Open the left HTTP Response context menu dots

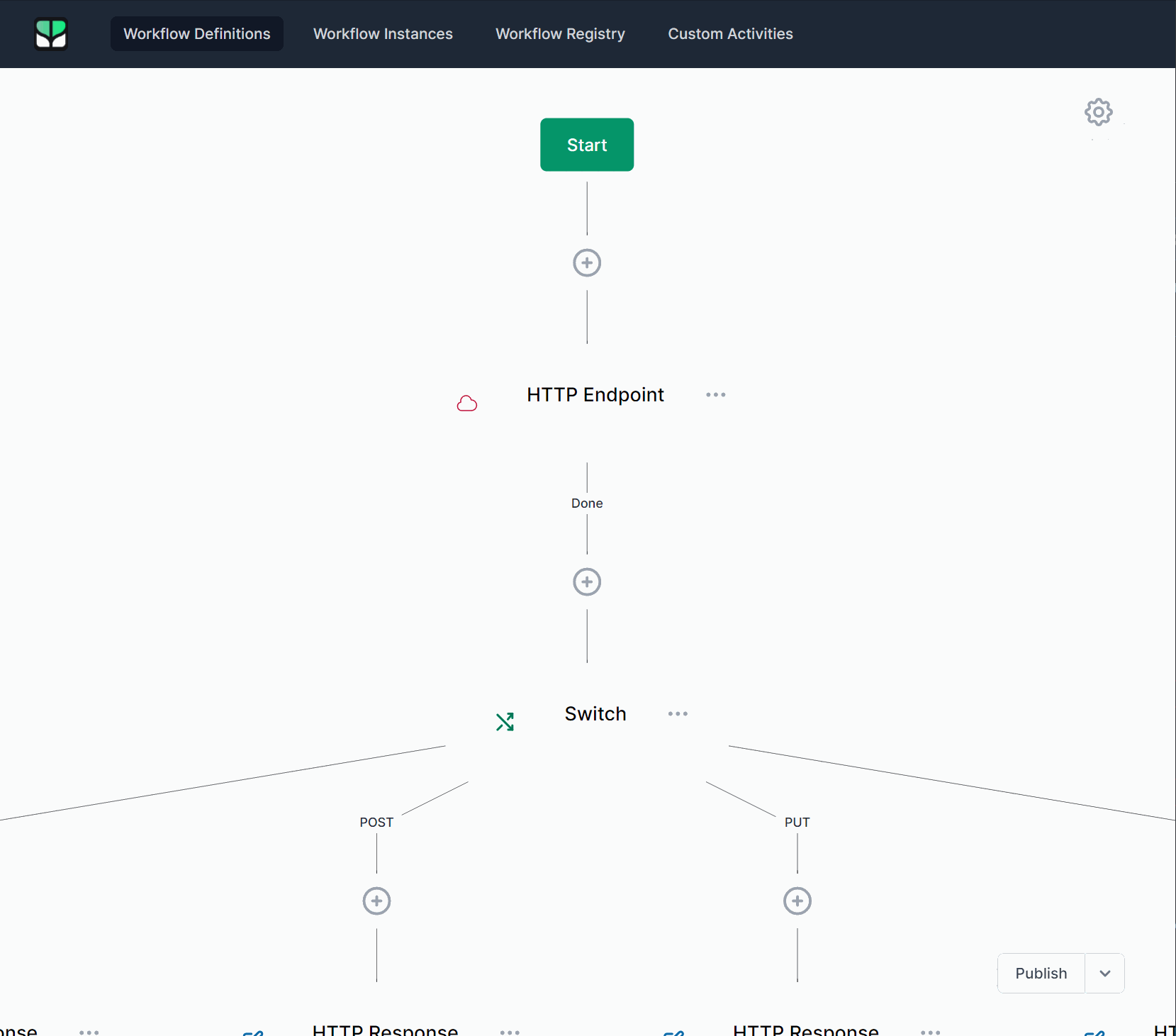(x=510, y=1033)
